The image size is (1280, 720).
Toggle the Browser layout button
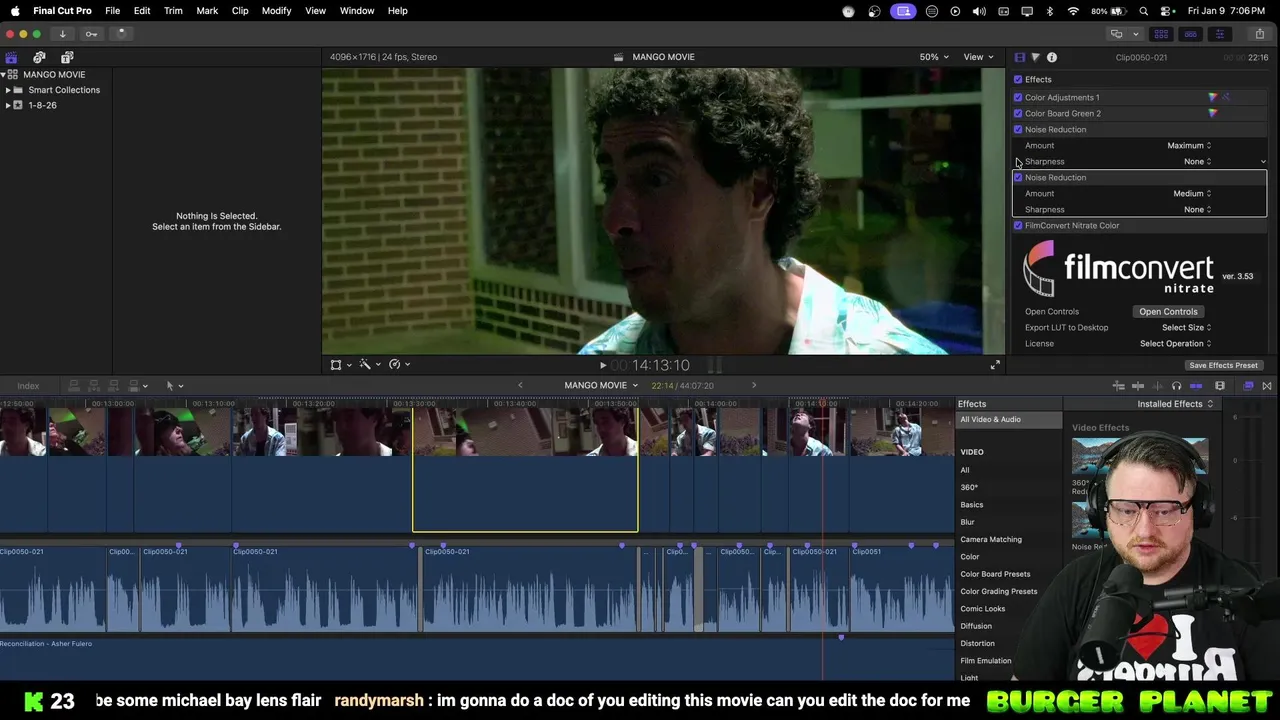[x=1160, y=34]
